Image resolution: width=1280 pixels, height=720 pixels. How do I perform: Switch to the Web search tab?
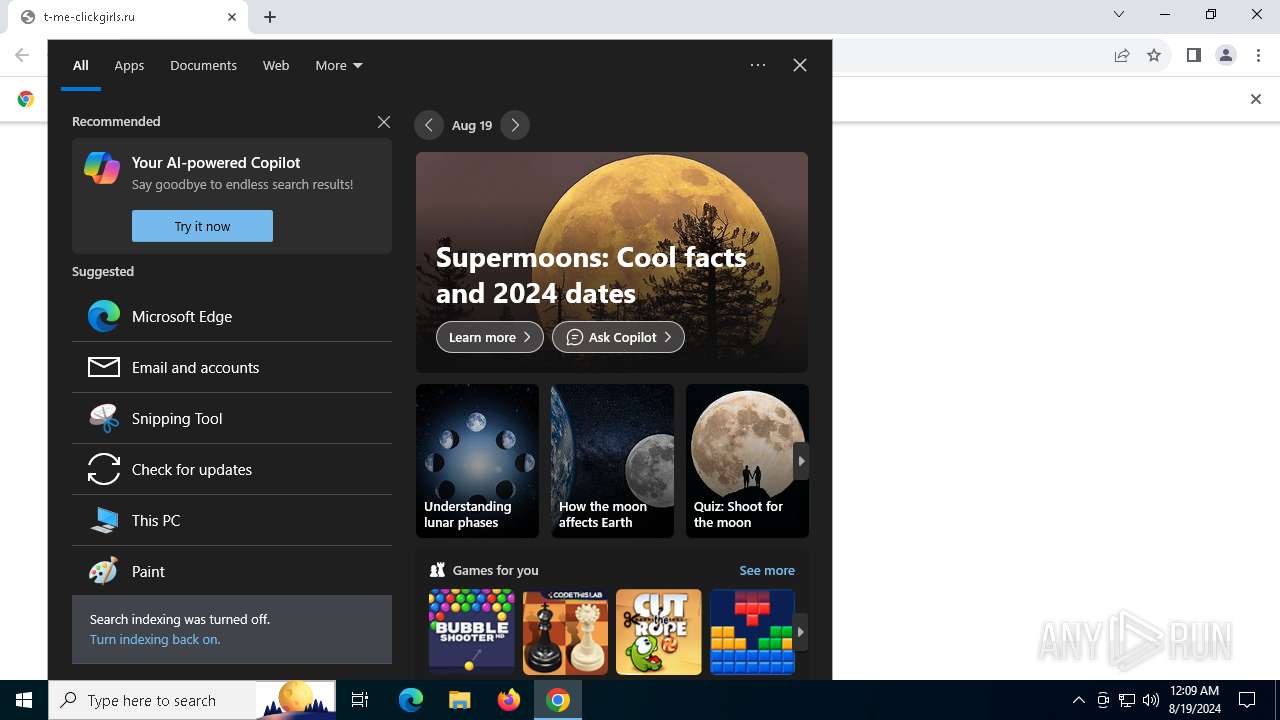276,65
